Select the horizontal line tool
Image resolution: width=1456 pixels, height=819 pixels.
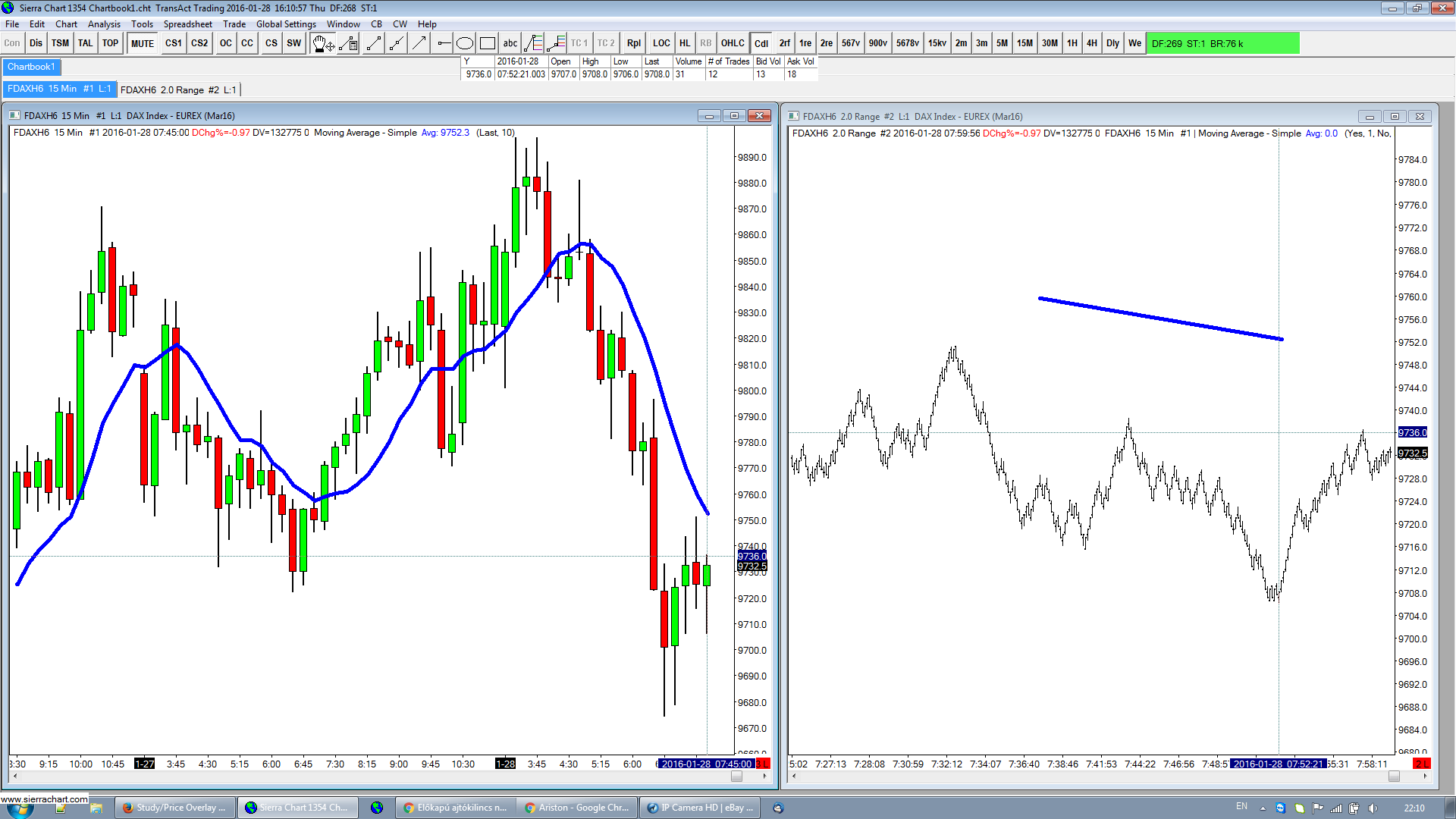[444, 43]
